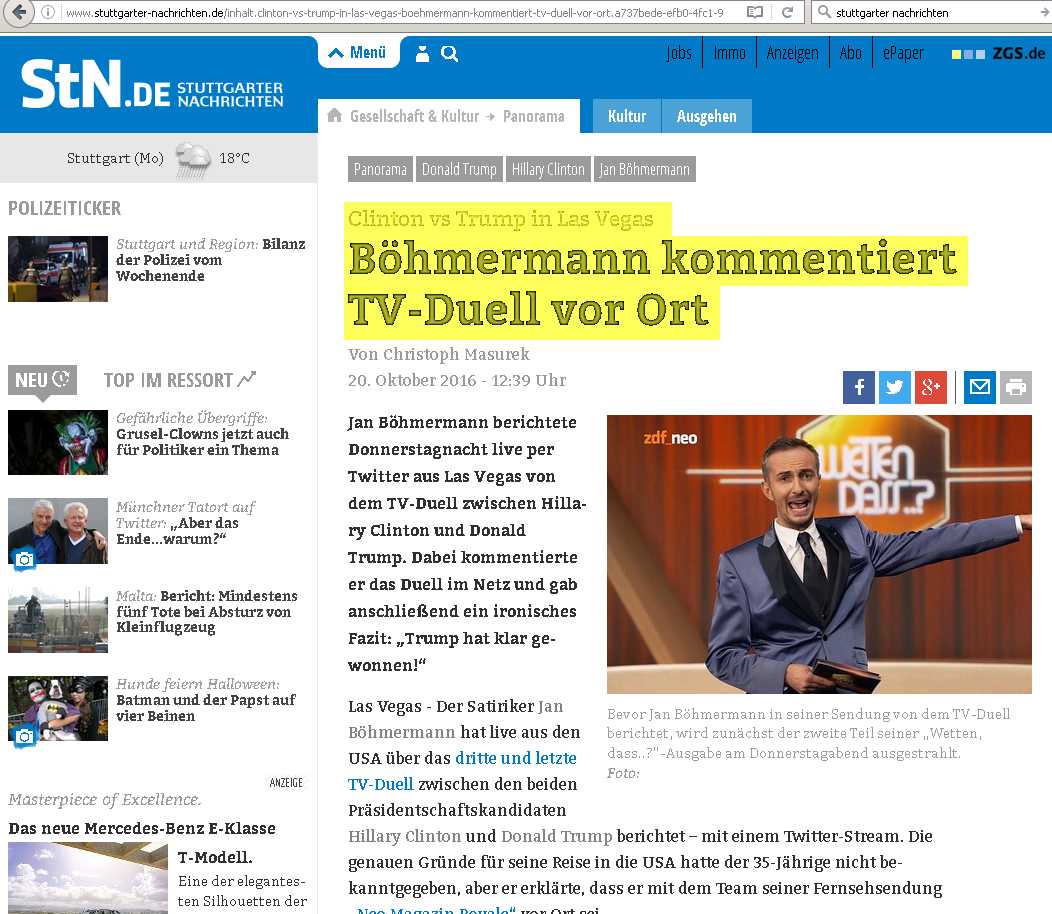Select the TOP IM RESSORT tab
The width and height of the screenshot is (1052, 914).
click(180, 380)
